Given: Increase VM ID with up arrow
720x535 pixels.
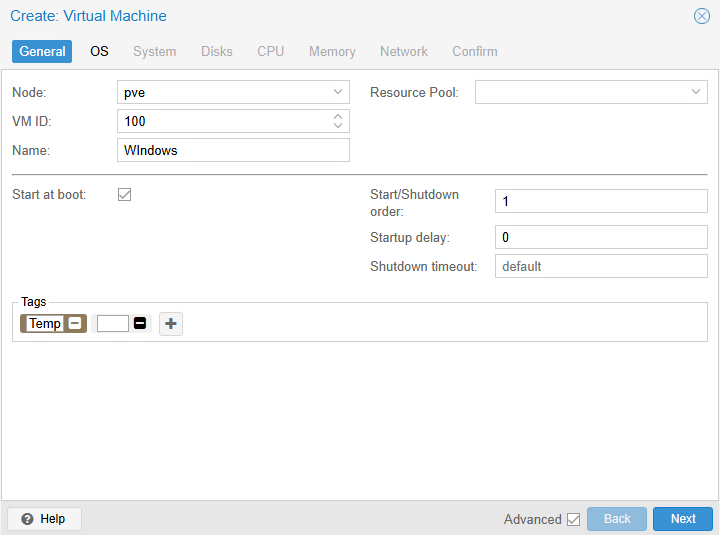Looking at the screenshot, I should tap(338, 116).
